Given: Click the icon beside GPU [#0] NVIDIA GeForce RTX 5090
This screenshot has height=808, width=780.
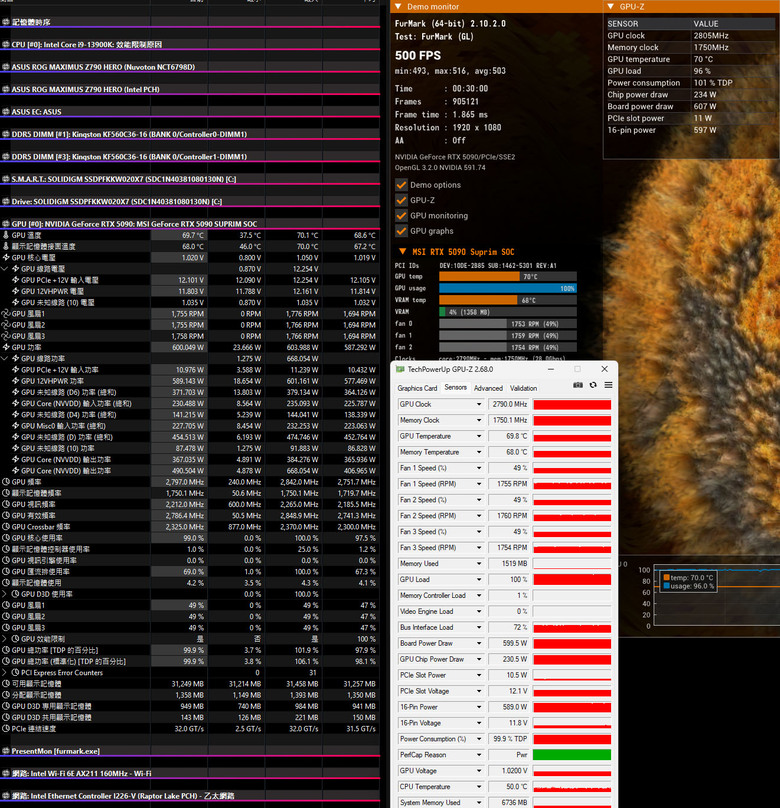Looking at the screenshot, I should click(x=6, y=224).
